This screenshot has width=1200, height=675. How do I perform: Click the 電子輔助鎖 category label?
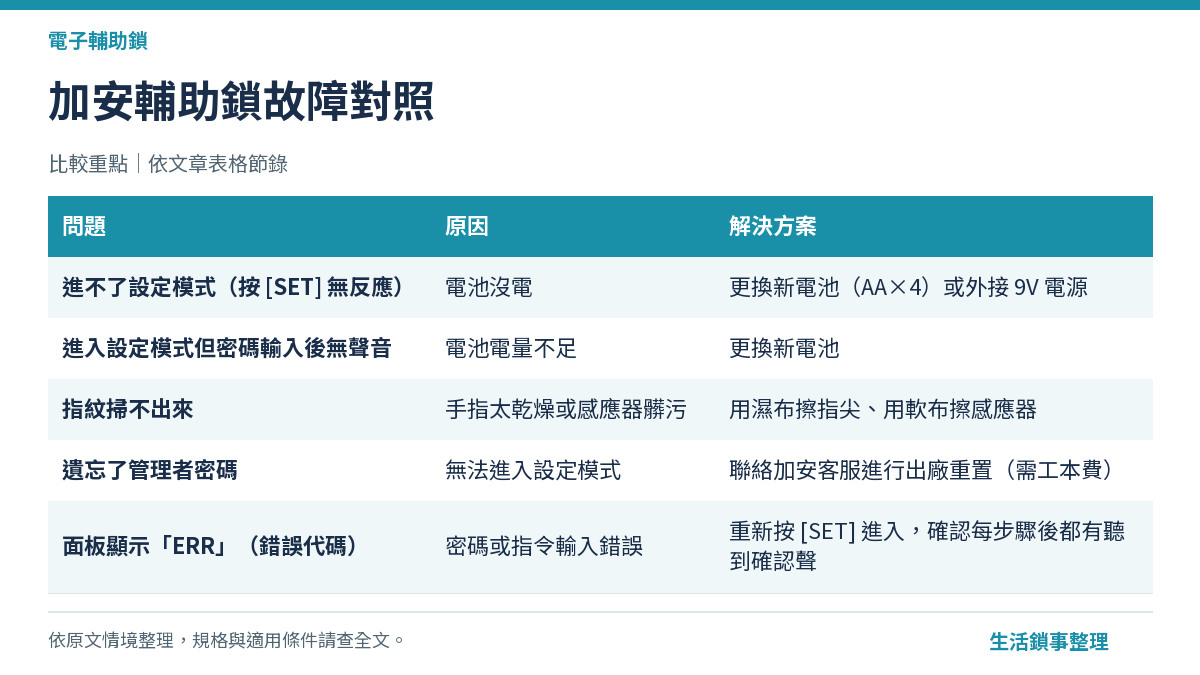click(98, 41)
